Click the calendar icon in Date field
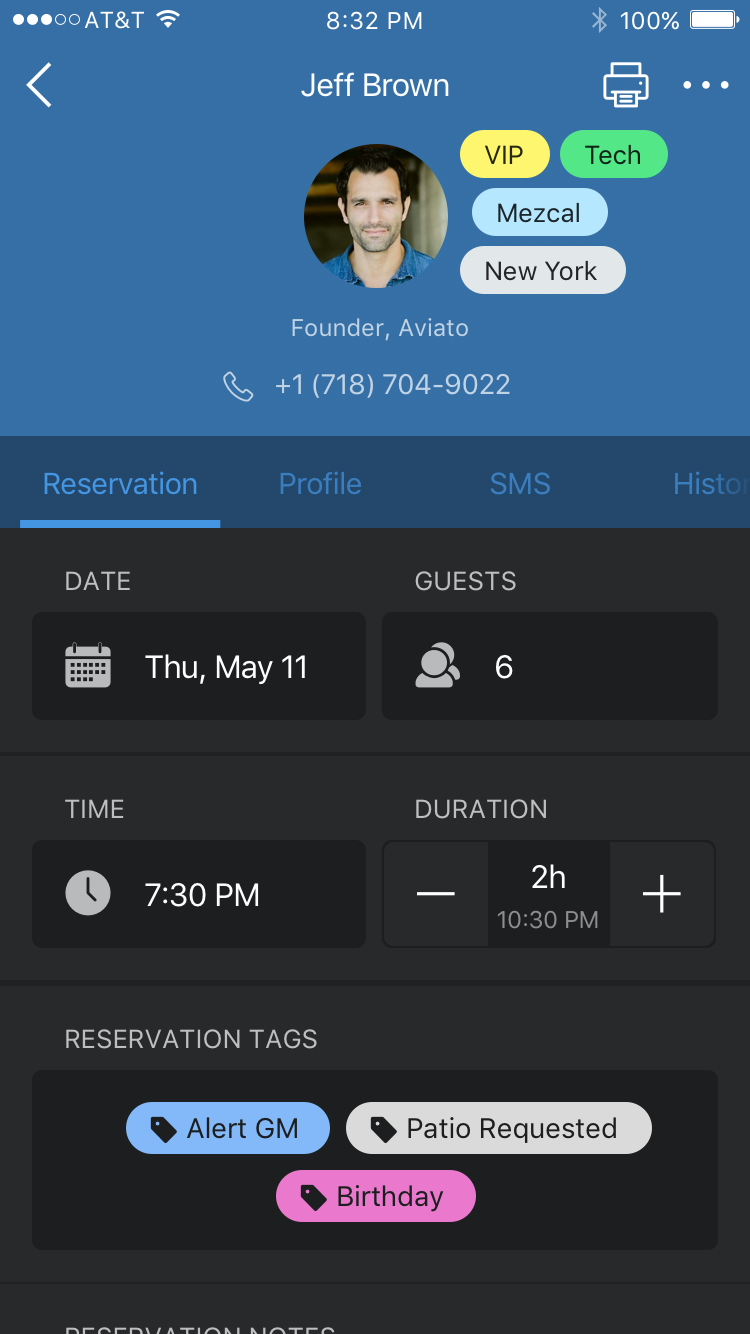 tap(88, 666)
